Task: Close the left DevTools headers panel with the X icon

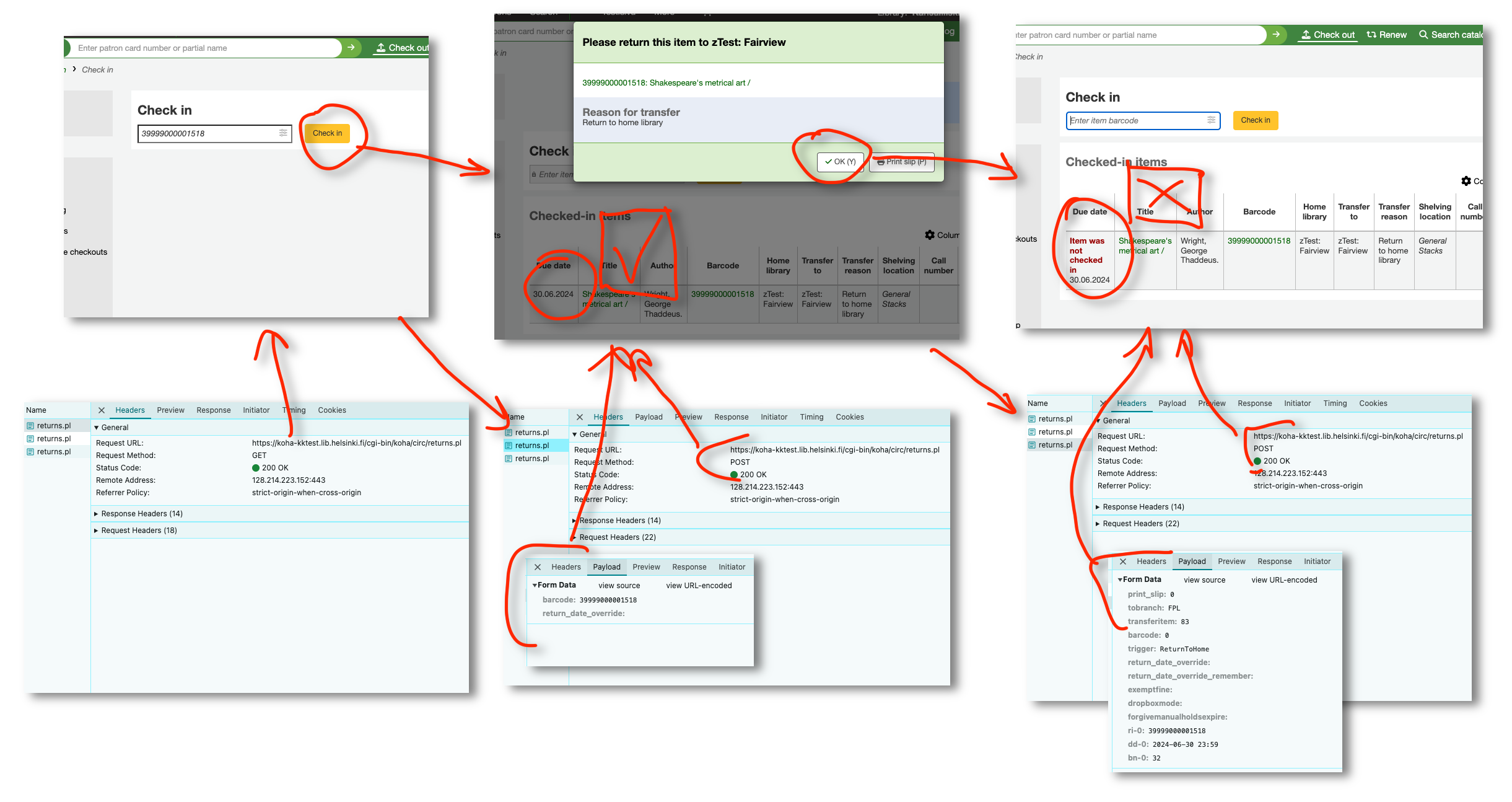Action: [x=102, y=410]
